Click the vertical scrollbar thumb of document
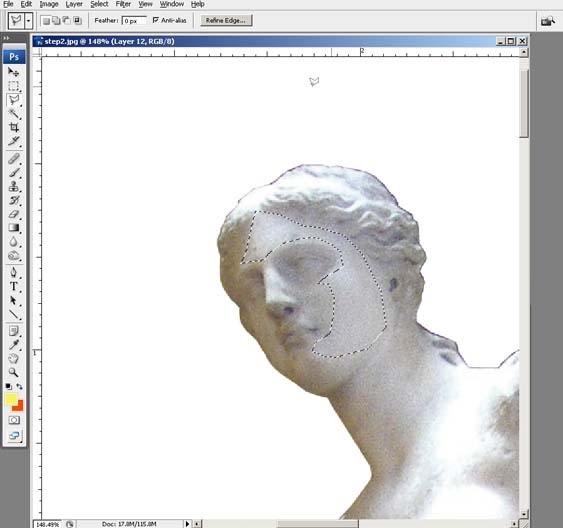This screenshot has height=528, width=563. (x=524, y=103)
